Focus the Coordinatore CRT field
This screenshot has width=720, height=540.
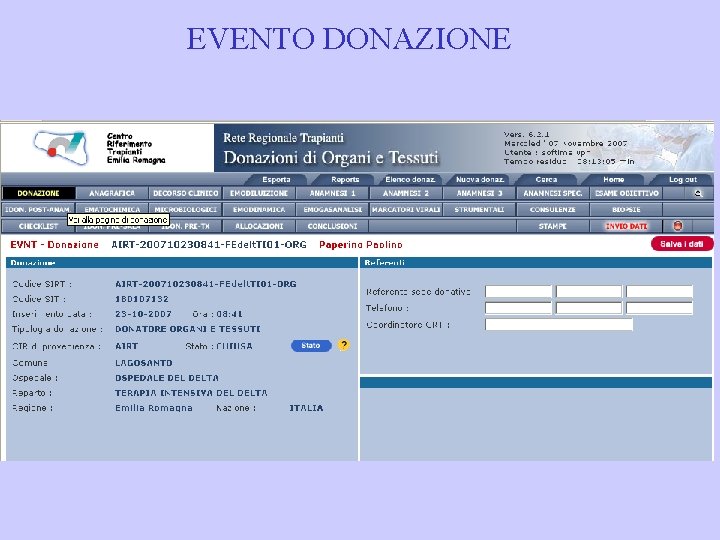(x=559, y=324)
